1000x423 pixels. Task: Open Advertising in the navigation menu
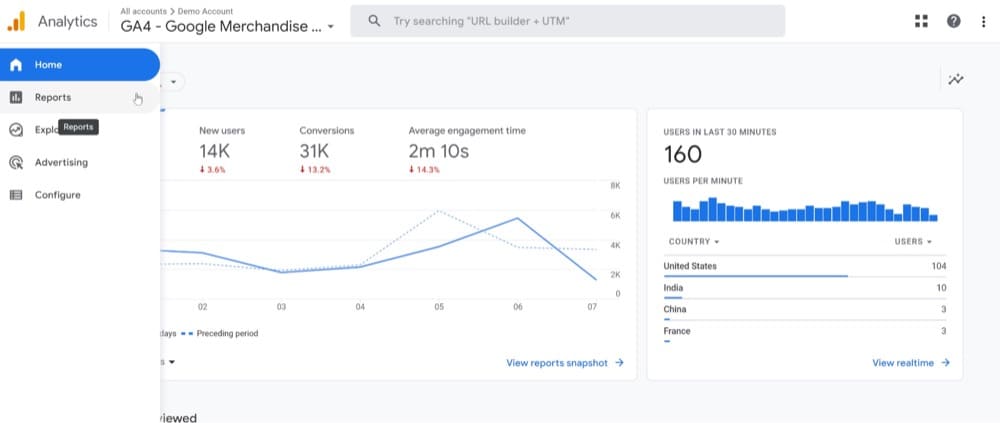pyautogui.click(x=80, y=163)
